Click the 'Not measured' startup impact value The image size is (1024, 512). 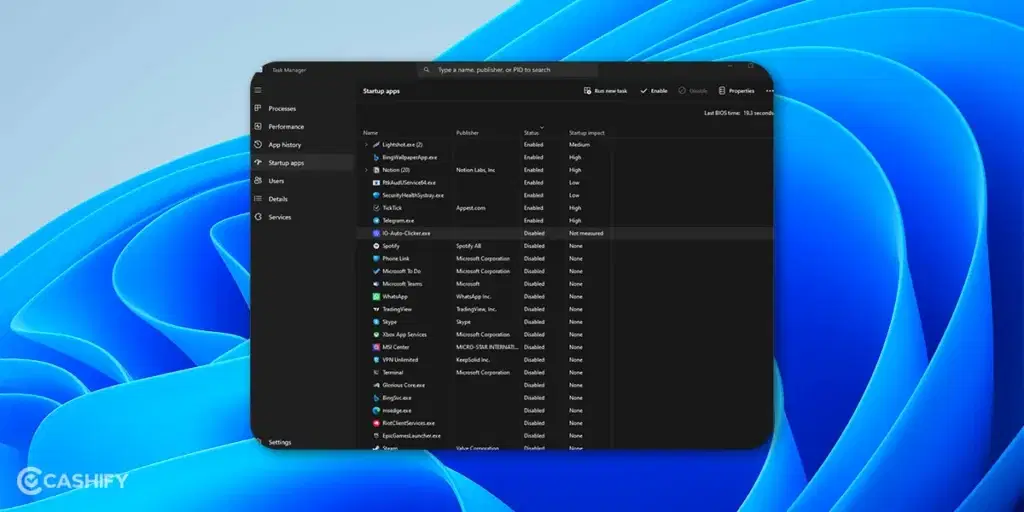[x=586, y=233]
